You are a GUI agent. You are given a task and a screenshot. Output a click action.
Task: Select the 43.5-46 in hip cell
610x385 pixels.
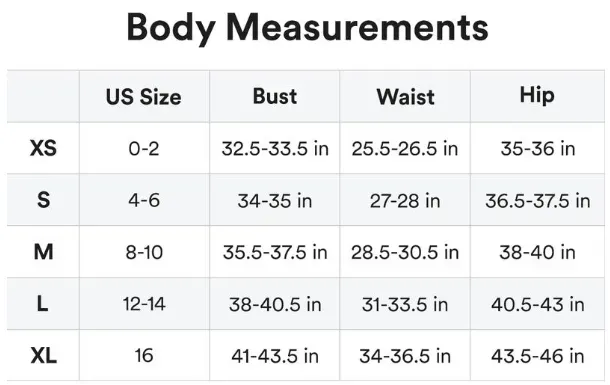(538, 356)
